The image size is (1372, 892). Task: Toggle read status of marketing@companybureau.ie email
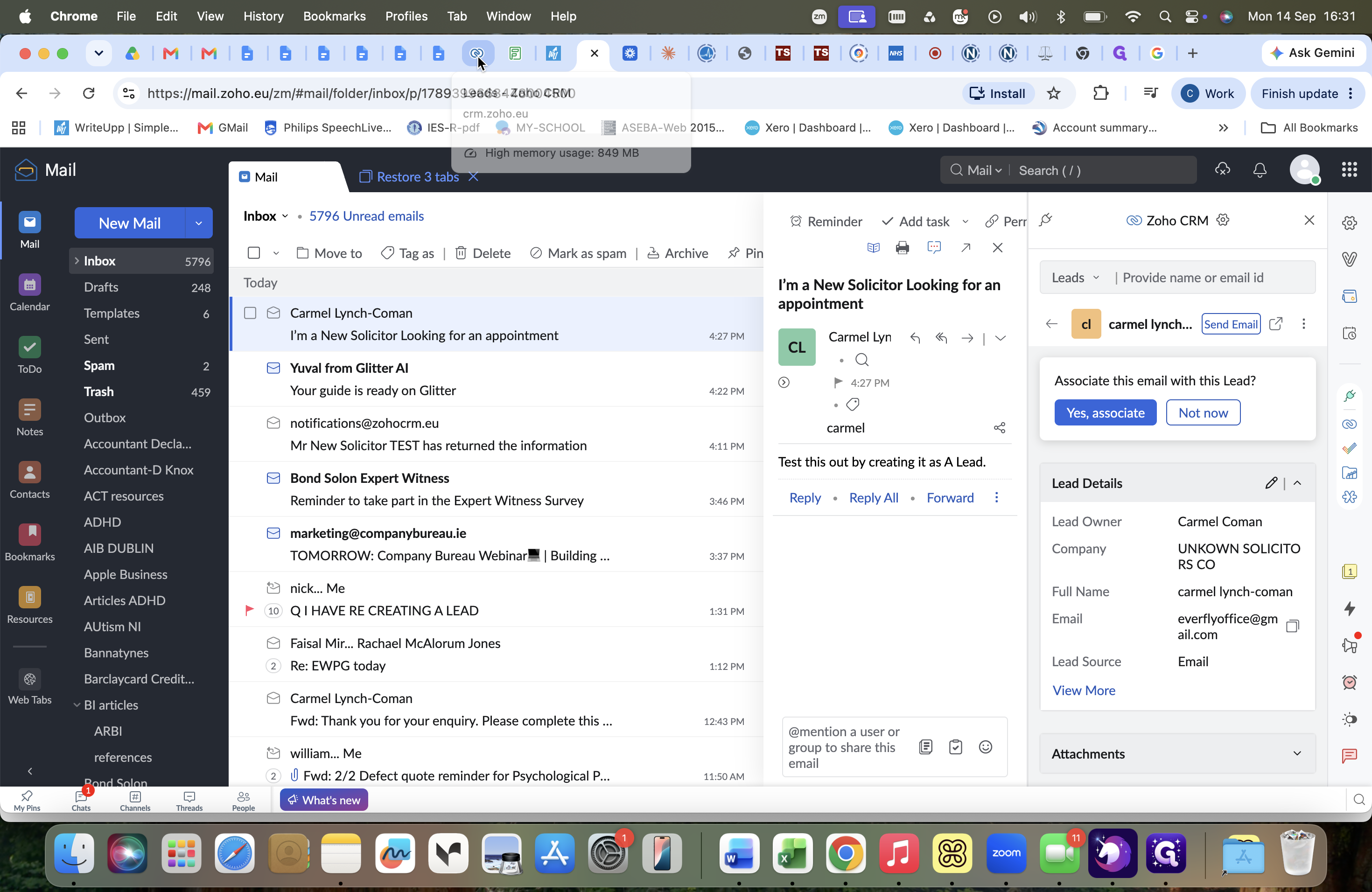pyautogui.click(x=273, y=533)
